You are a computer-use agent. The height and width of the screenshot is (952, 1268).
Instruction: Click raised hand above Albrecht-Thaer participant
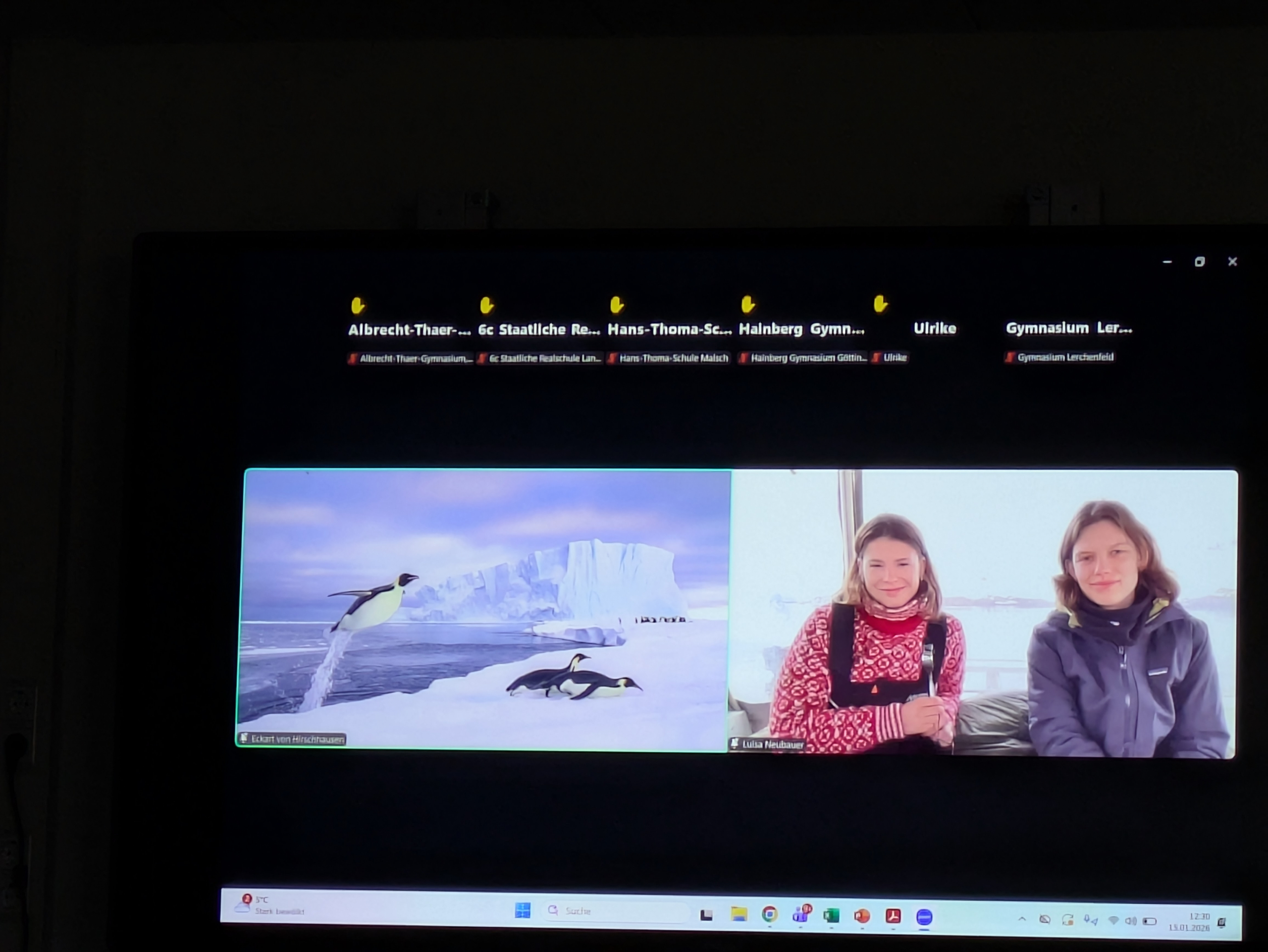click(x=358, y=306)
